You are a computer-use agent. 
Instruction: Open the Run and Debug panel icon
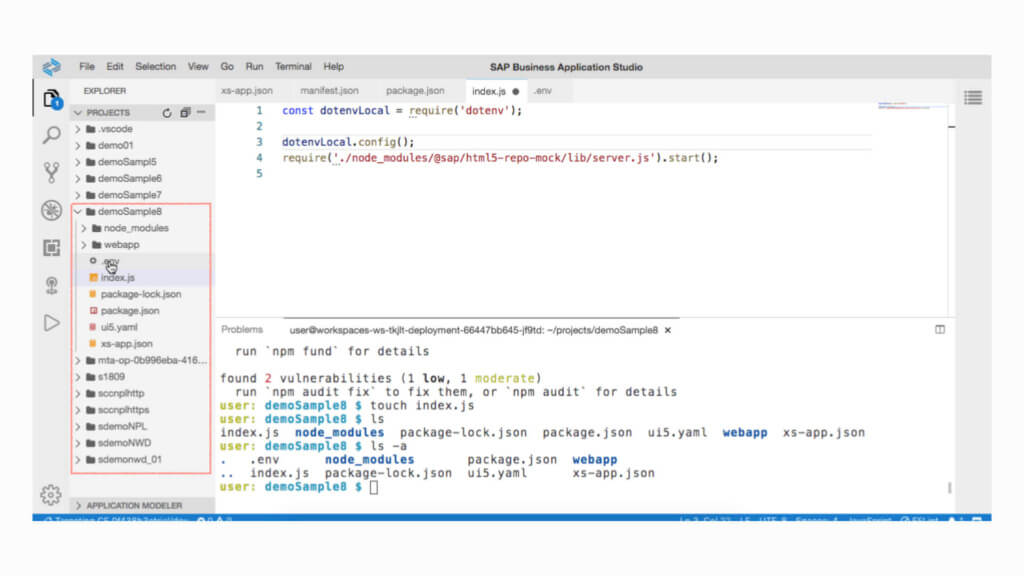(x=51, y=210)
